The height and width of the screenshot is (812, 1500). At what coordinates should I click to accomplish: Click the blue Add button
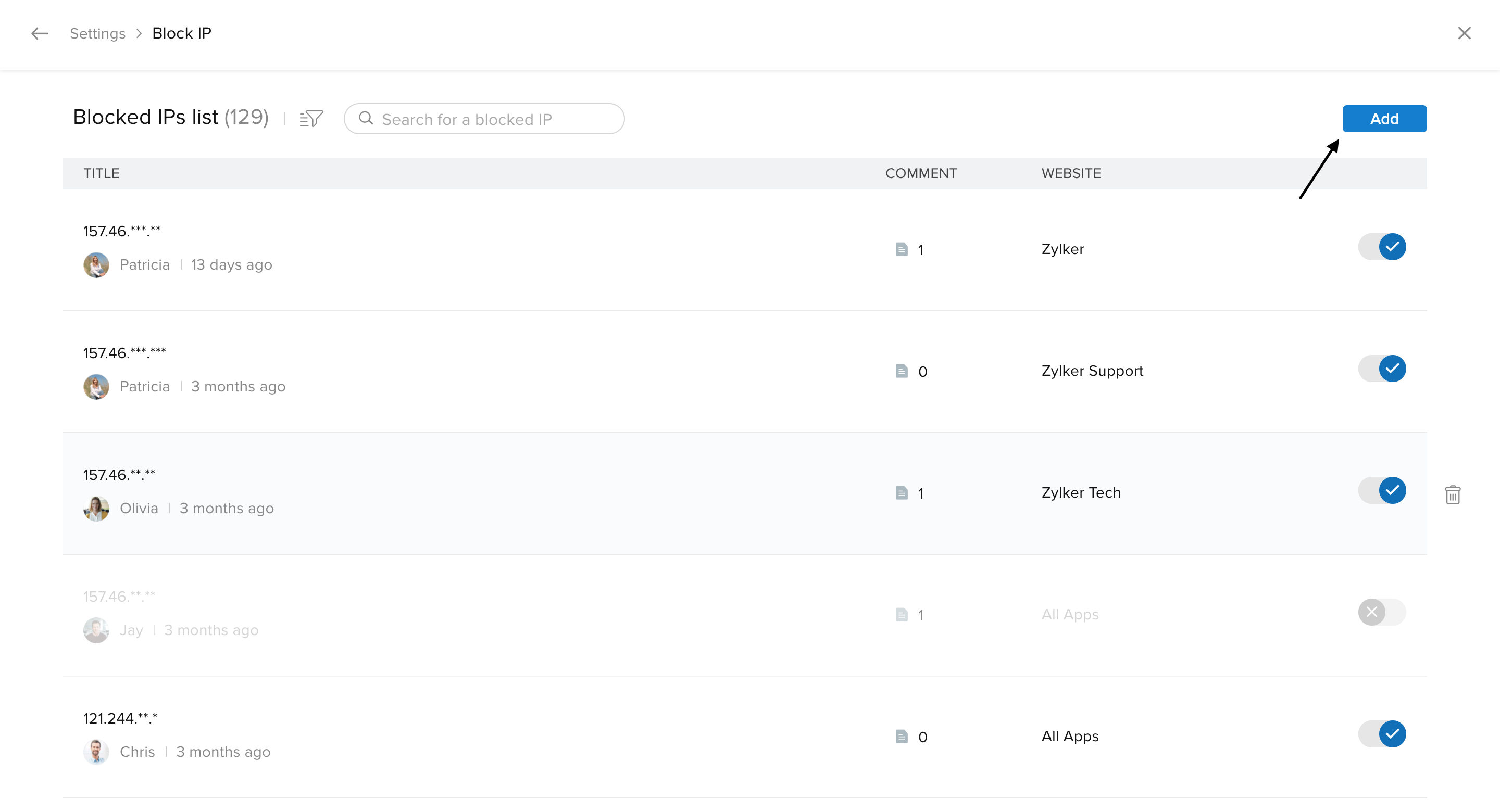[x=1384, y=119]
